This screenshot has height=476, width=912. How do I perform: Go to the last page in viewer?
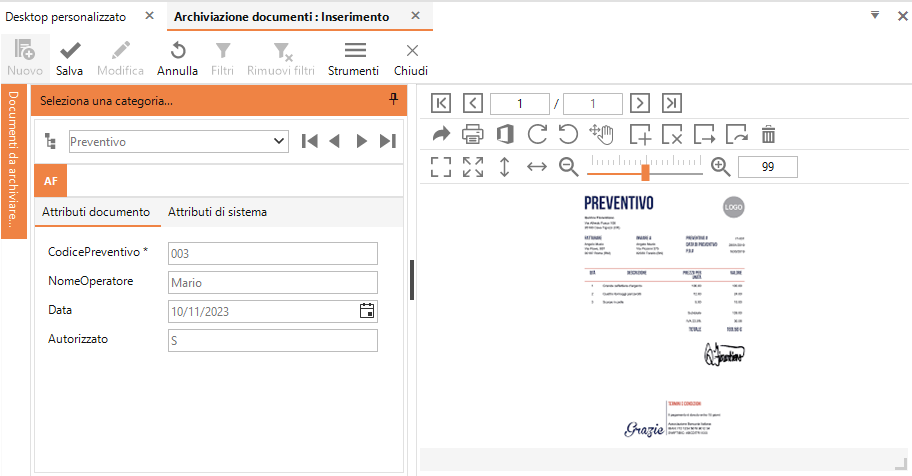point(672,103)
